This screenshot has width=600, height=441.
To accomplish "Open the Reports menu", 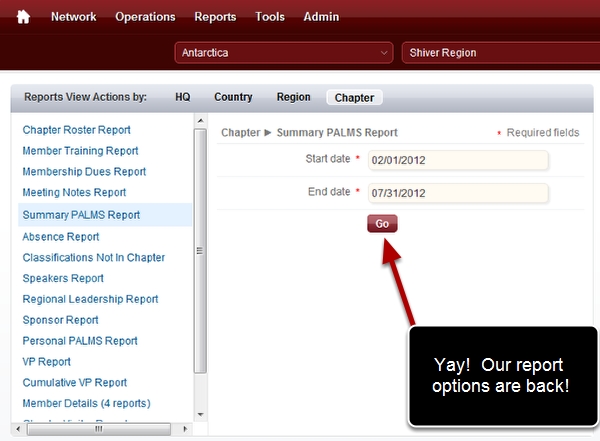I will pyautogui.click(x=215, y=17).
